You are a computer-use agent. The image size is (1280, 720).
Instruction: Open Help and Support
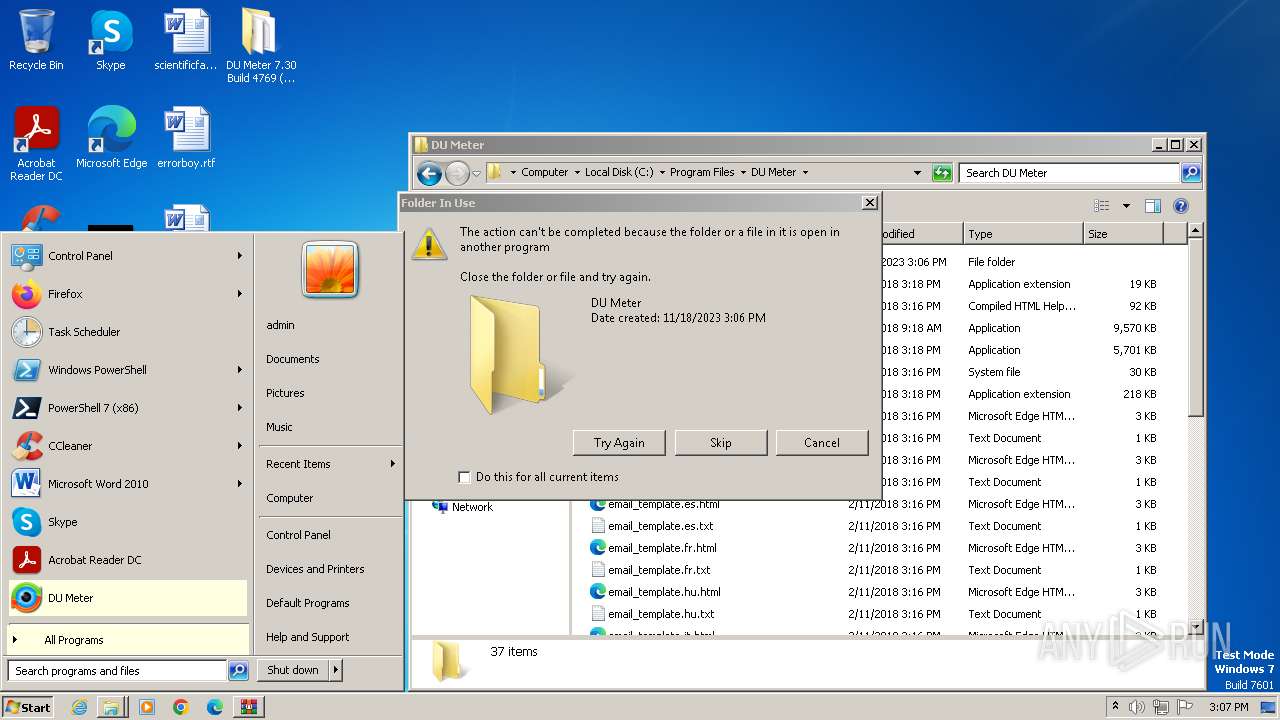[308, 637]
